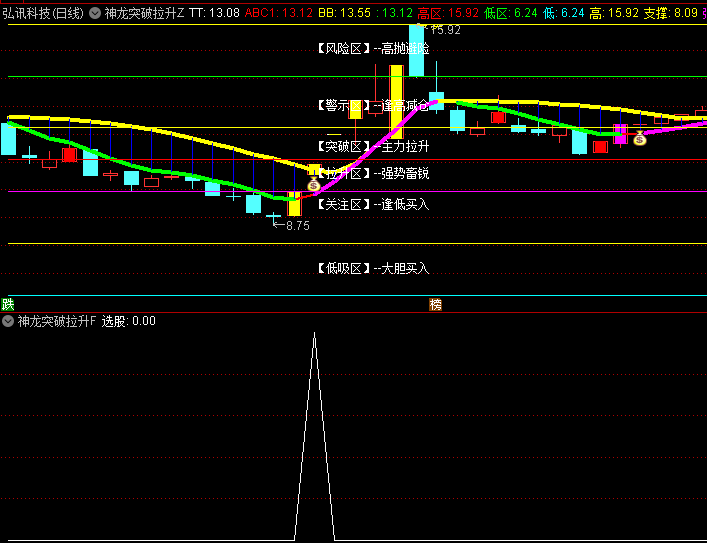Click the yellow candle above the 8.75 low
The width and height of the screenshot is (707, 543).
294,204
